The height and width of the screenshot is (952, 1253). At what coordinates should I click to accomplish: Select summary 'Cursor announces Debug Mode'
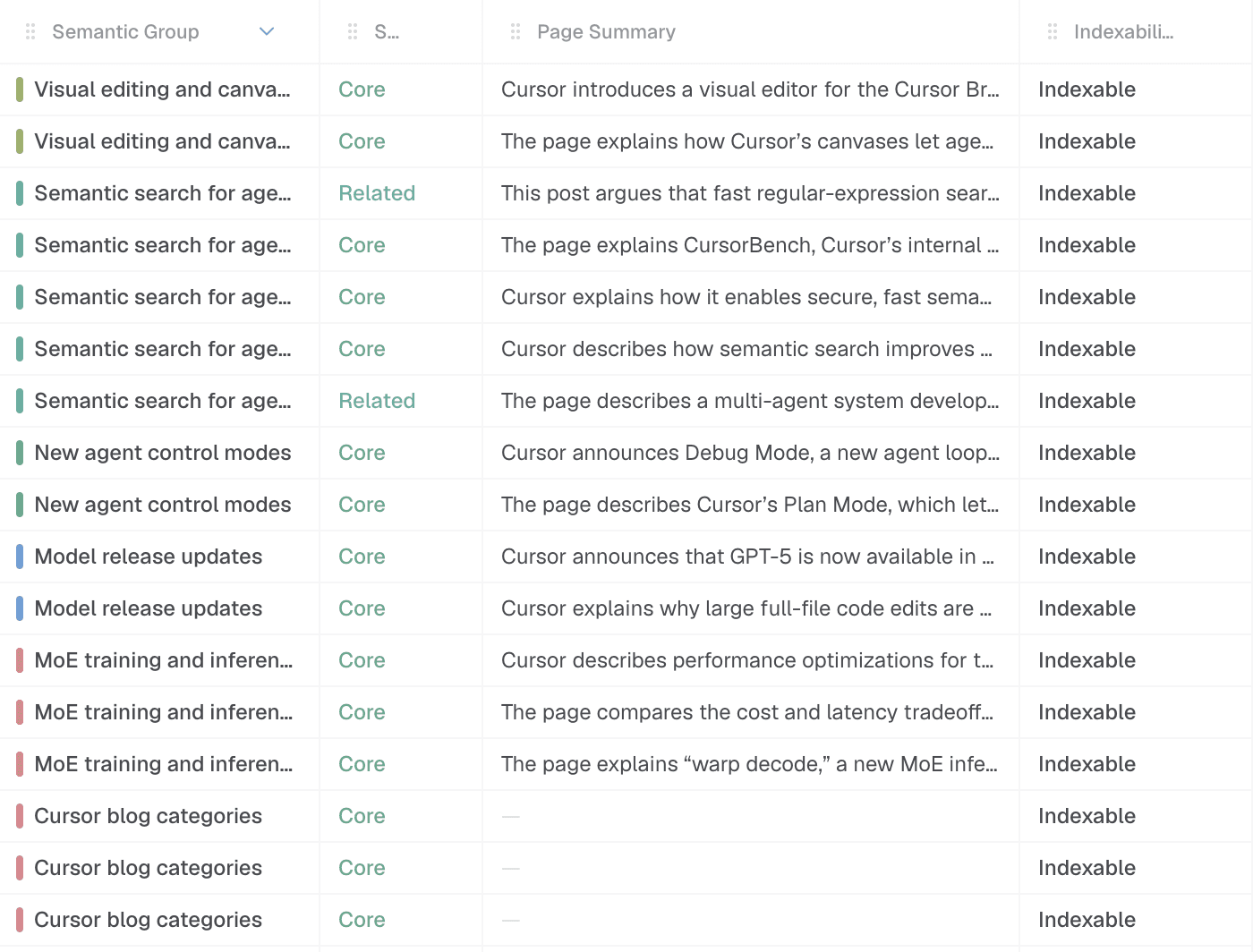point(750,453)
